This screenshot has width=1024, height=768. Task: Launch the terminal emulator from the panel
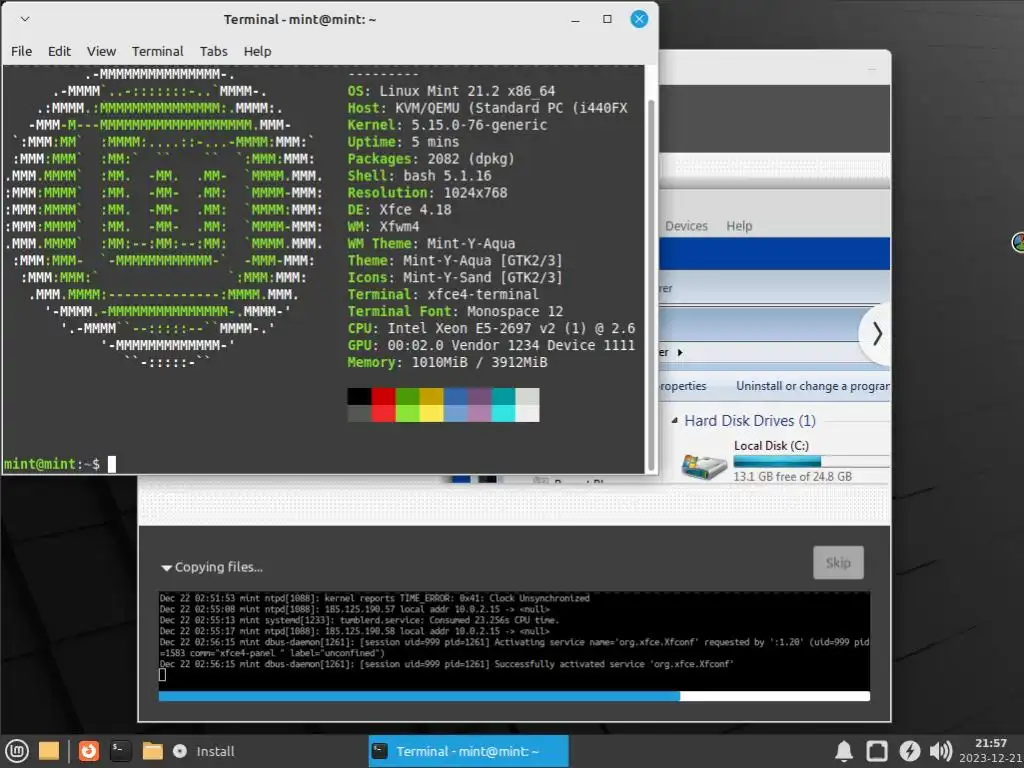[120, 751]
